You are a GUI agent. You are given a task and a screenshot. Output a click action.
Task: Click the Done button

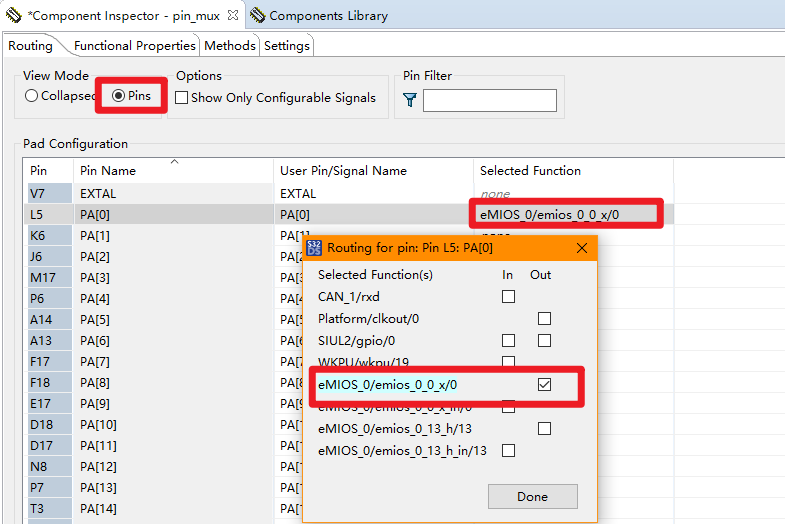click(x=533, y=496)
